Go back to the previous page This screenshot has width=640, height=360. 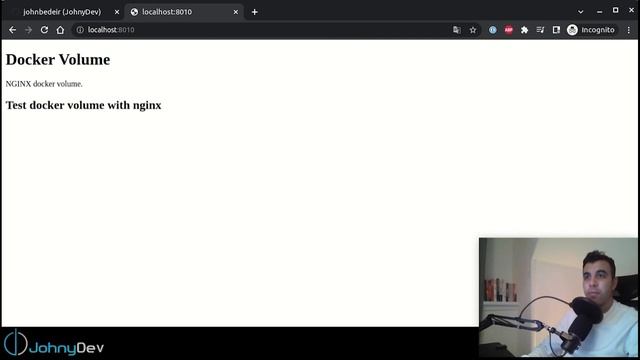(12, 30)
